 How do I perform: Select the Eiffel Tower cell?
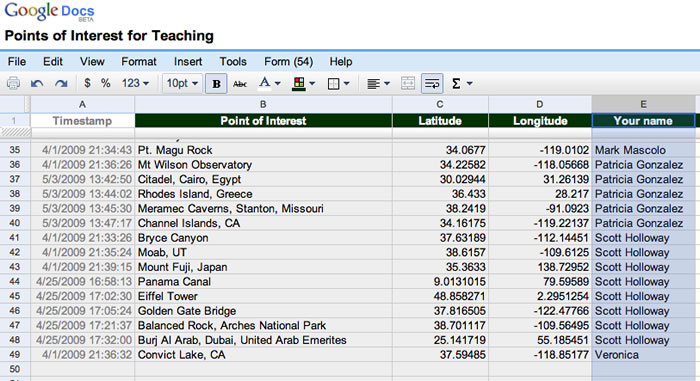263,297
